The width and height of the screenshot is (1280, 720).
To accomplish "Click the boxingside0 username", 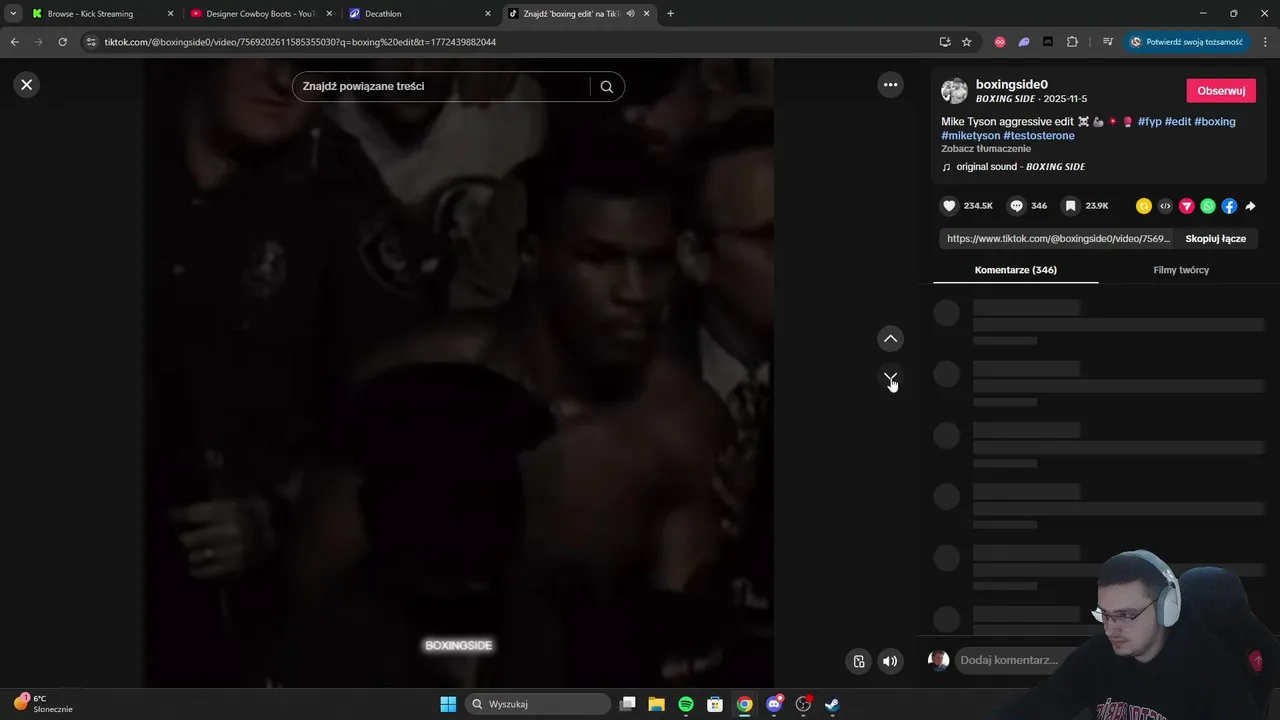I will [x=1012, y=85].
